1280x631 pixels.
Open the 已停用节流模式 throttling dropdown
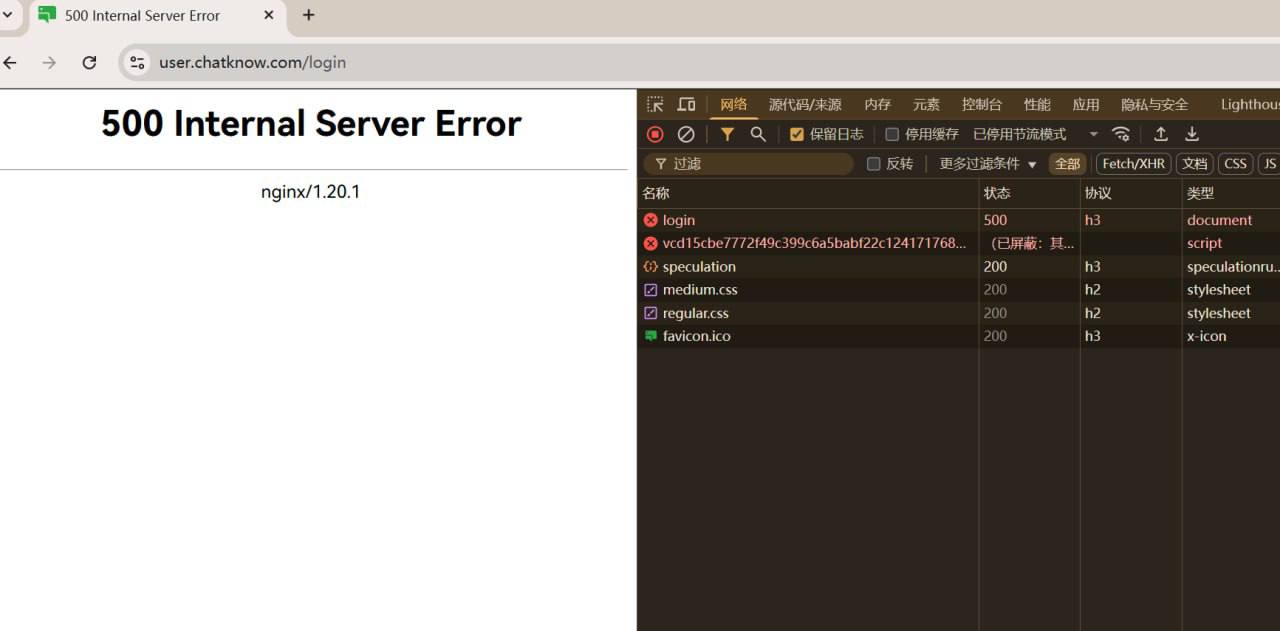[x=1035, y=134]
